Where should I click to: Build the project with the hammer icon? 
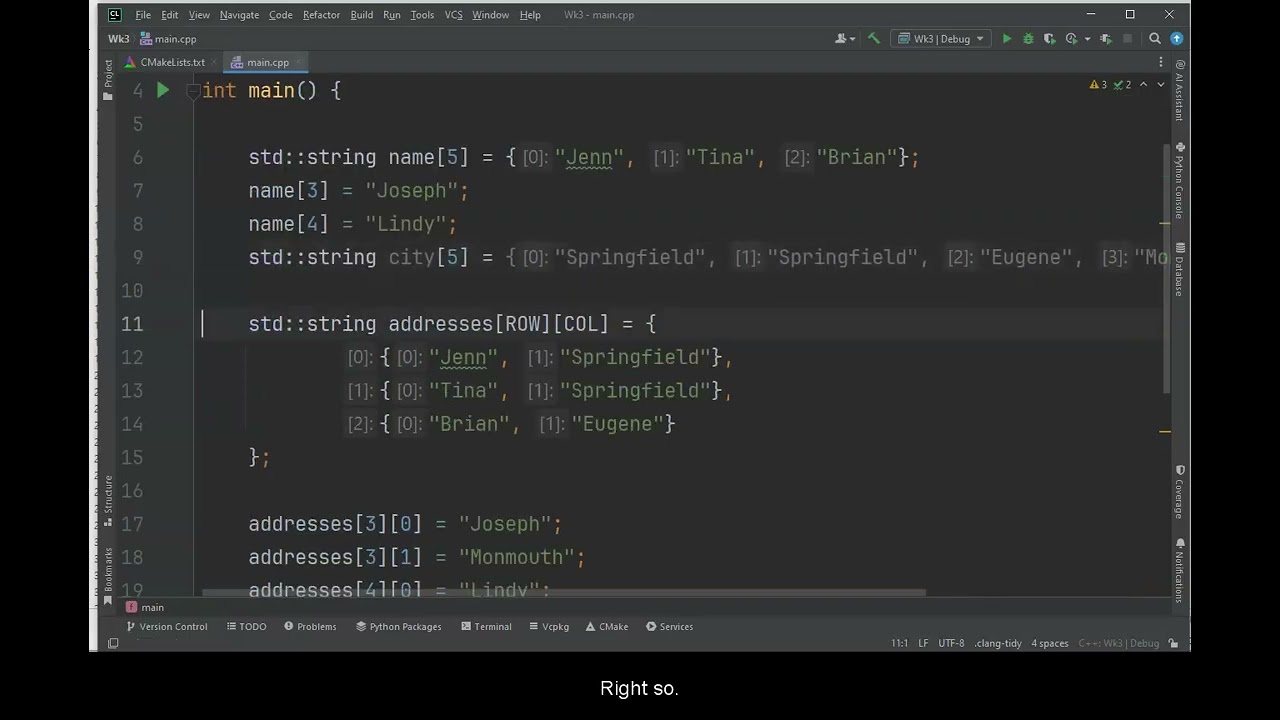click(874, 39)
